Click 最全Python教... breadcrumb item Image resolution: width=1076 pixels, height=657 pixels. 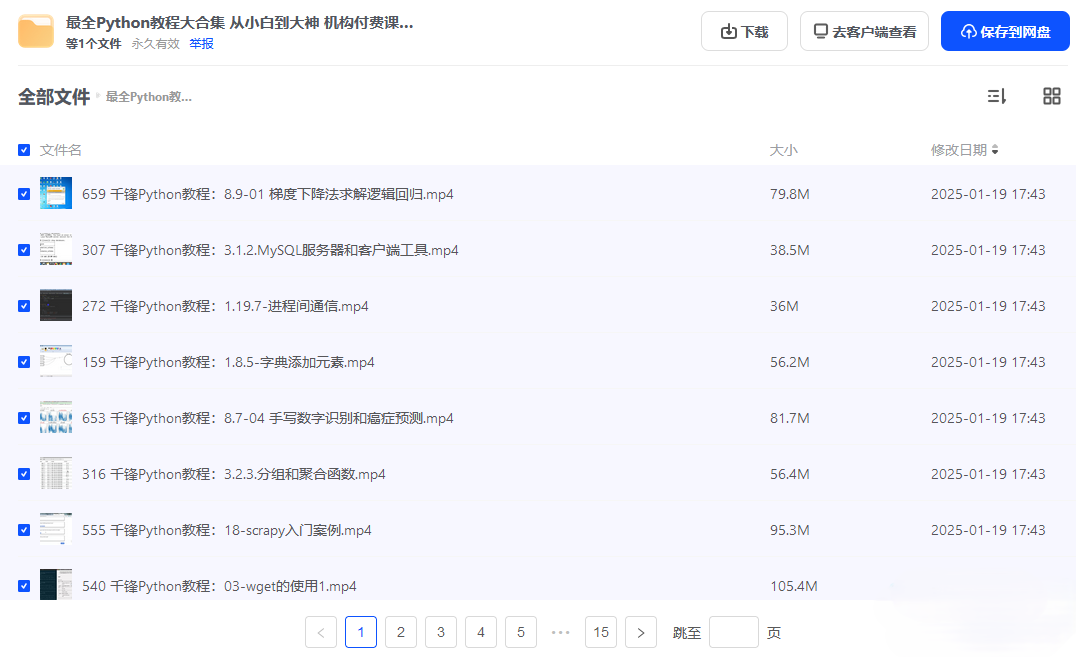pos(149,97)
